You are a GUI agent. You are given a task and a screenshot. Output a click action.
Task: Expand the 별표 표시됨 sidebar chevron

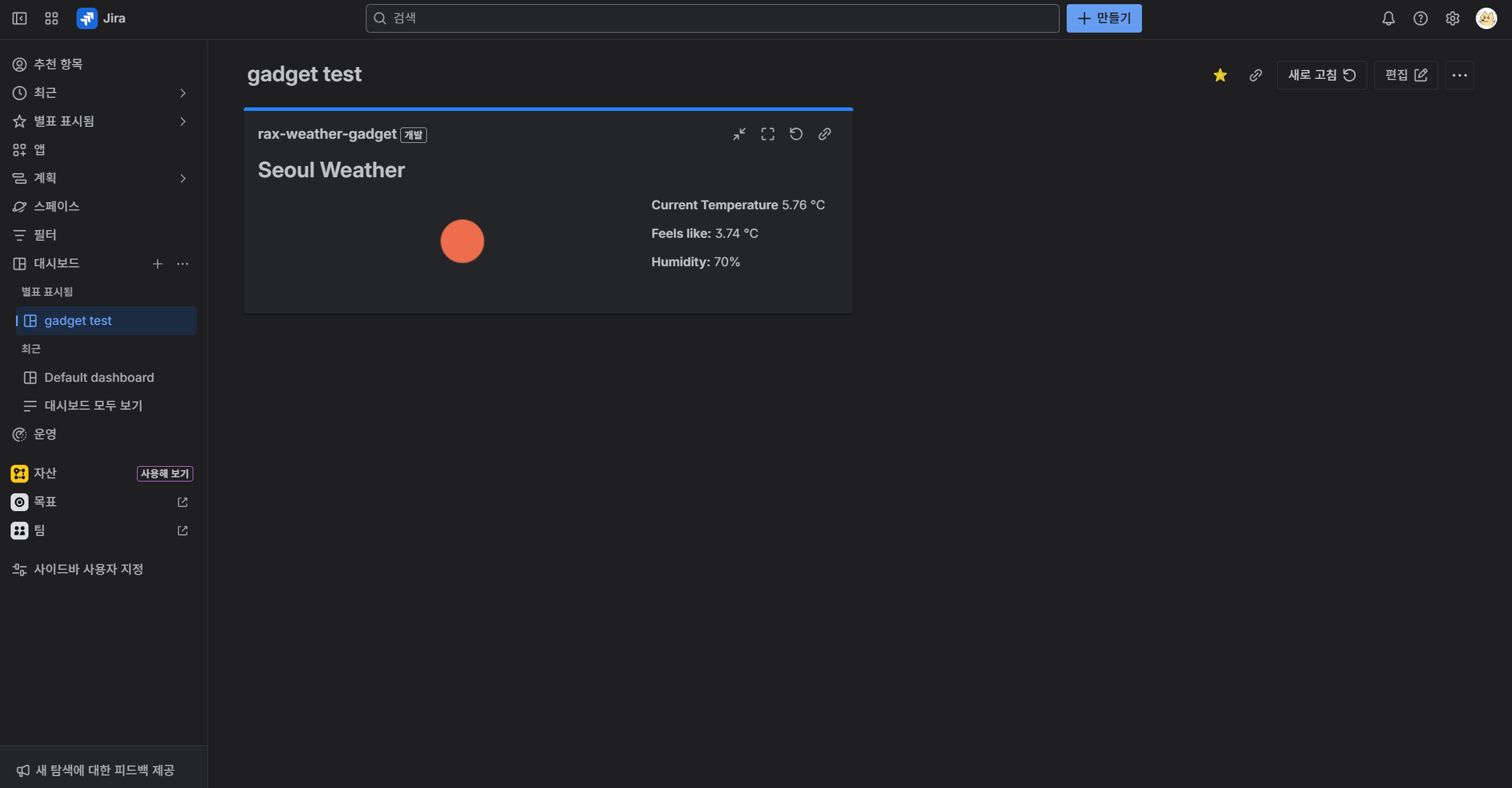[x=183, y=122]
